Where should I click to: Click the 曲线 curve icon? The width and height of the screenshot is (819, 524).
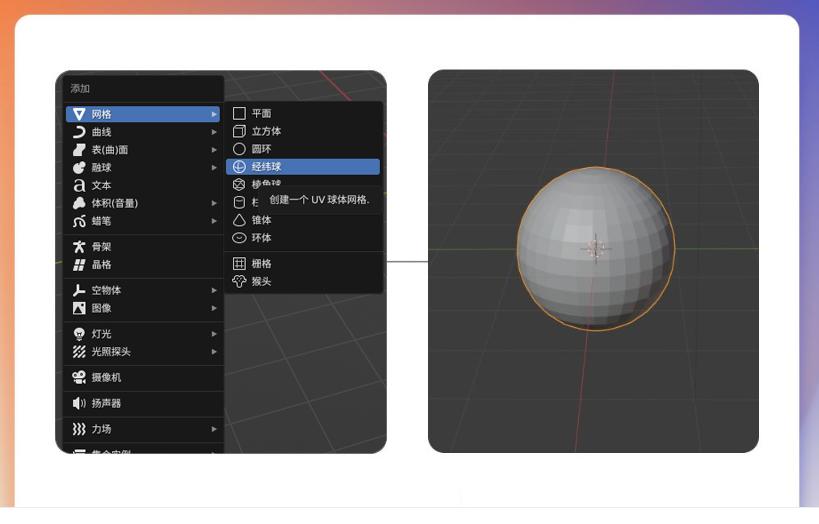(79, 132)
